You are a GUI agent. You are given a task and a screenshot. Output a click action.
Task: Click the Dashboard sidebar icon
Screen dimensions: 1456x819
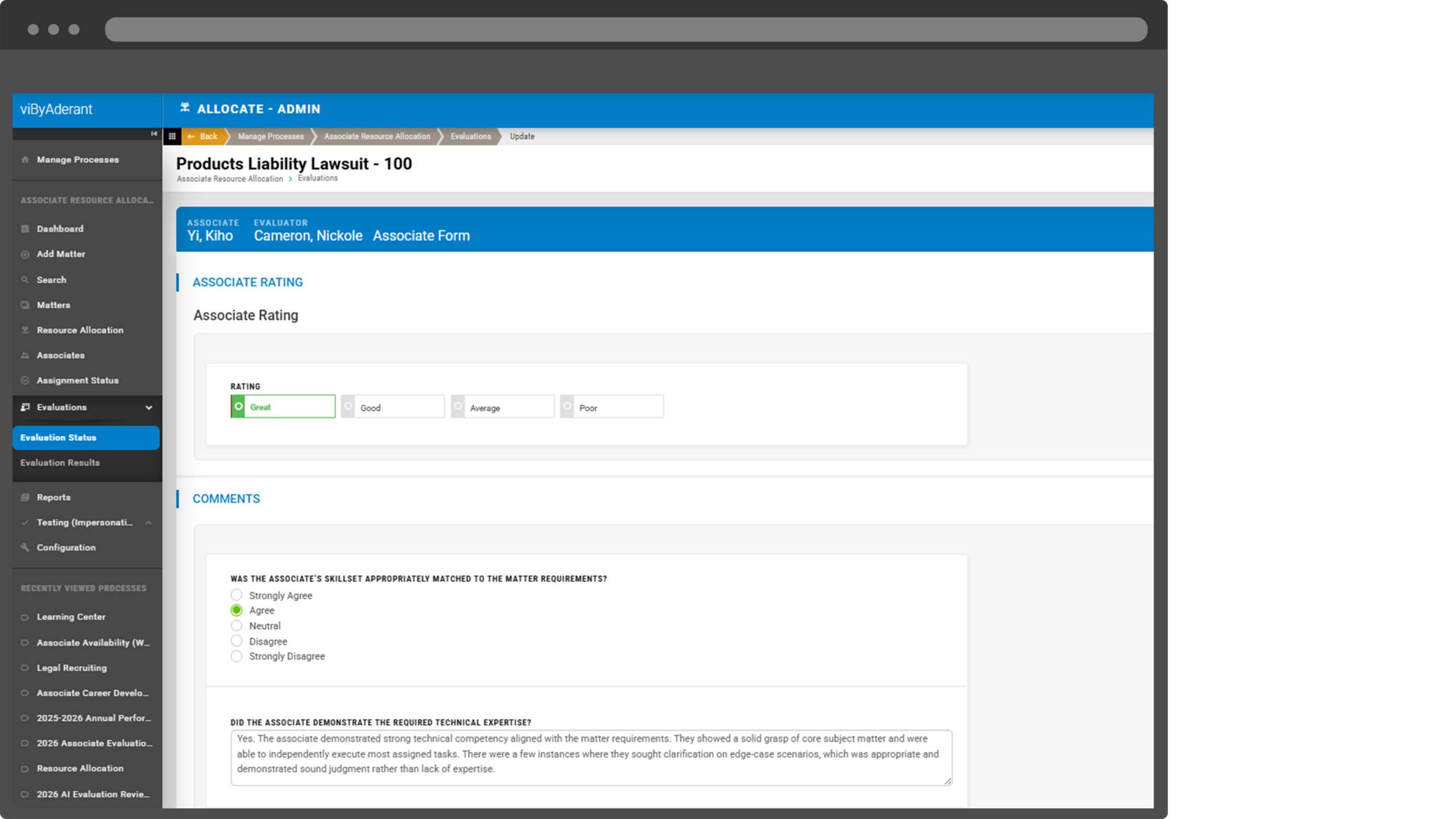(25, 229)
